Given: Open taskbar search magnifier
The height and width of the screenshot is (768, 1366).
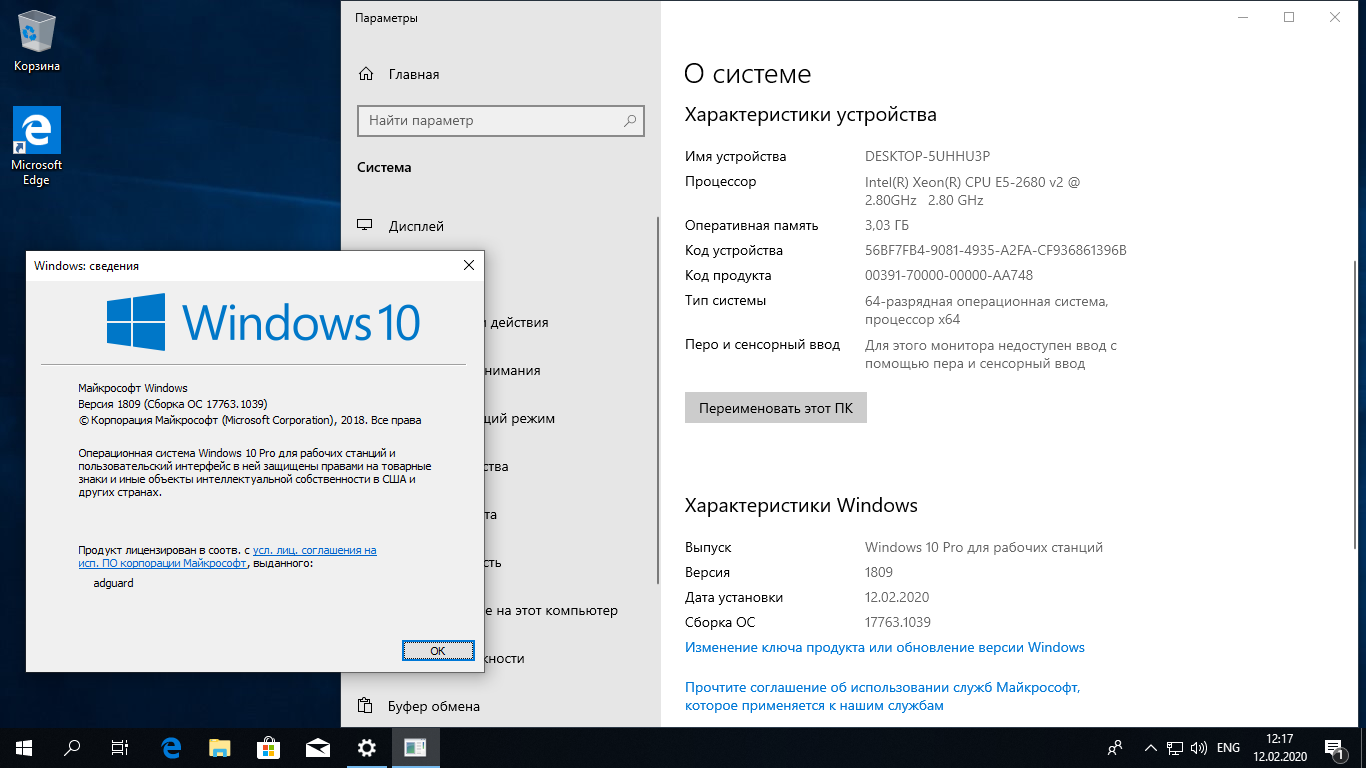Looking at the screenshot, I should [x=72, y=747].
